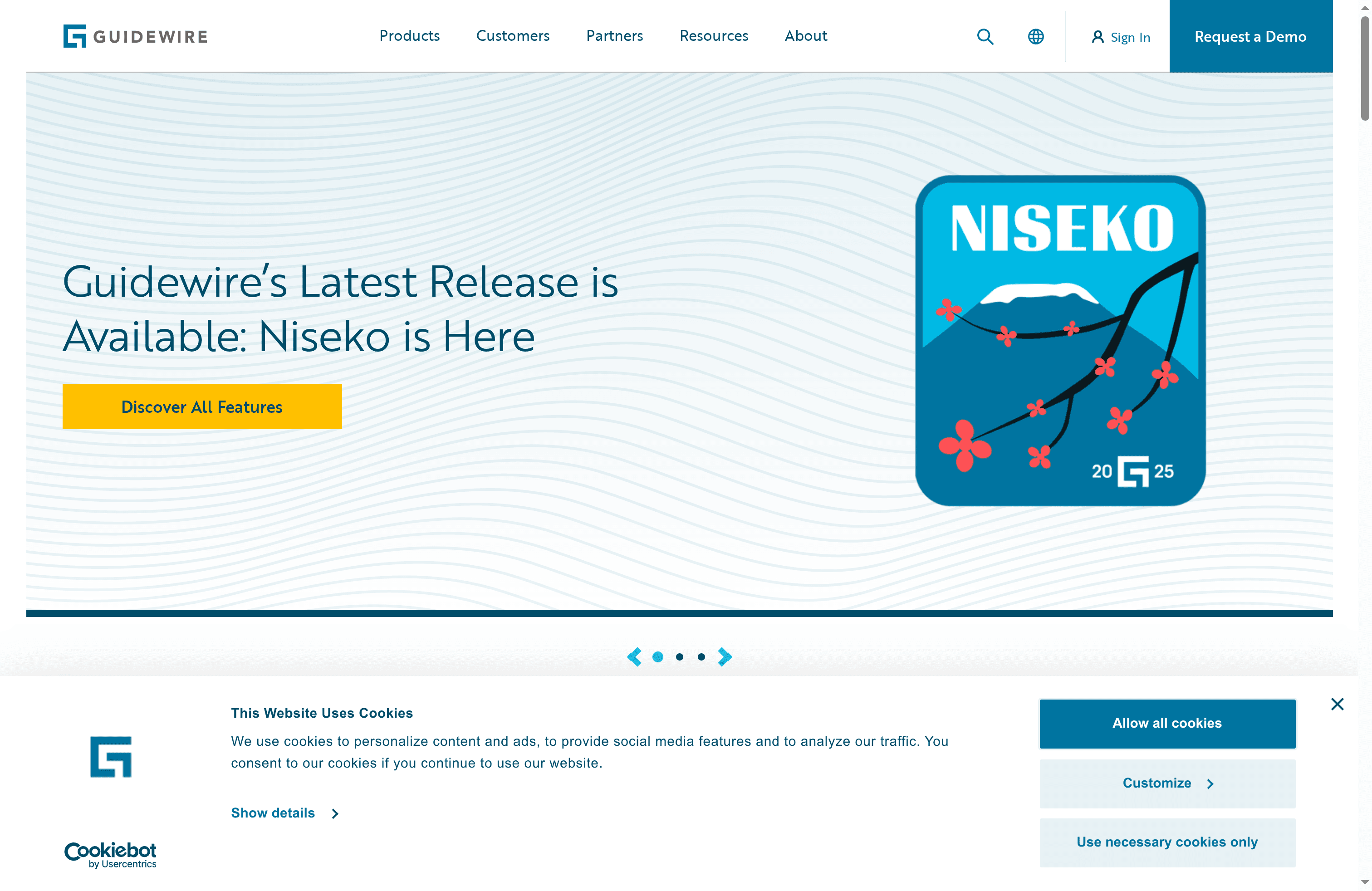1372x891 pixels.
Task: Open the Resources navigation menu
Action: click(x=714, y=36)
